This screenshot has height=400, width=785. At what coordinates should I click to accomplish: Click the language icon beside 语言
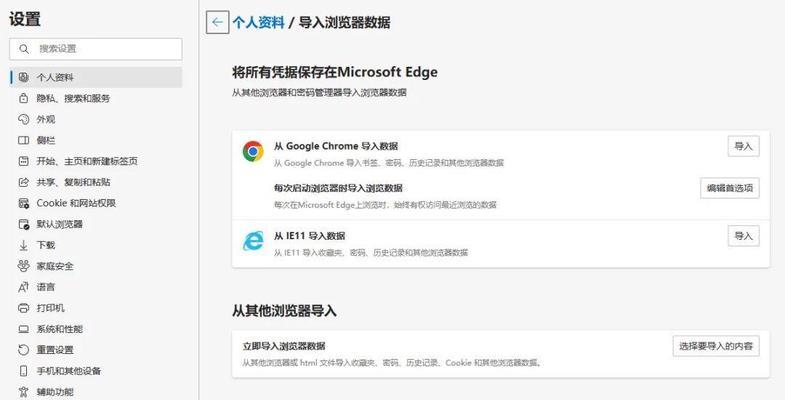coord(24,287)
